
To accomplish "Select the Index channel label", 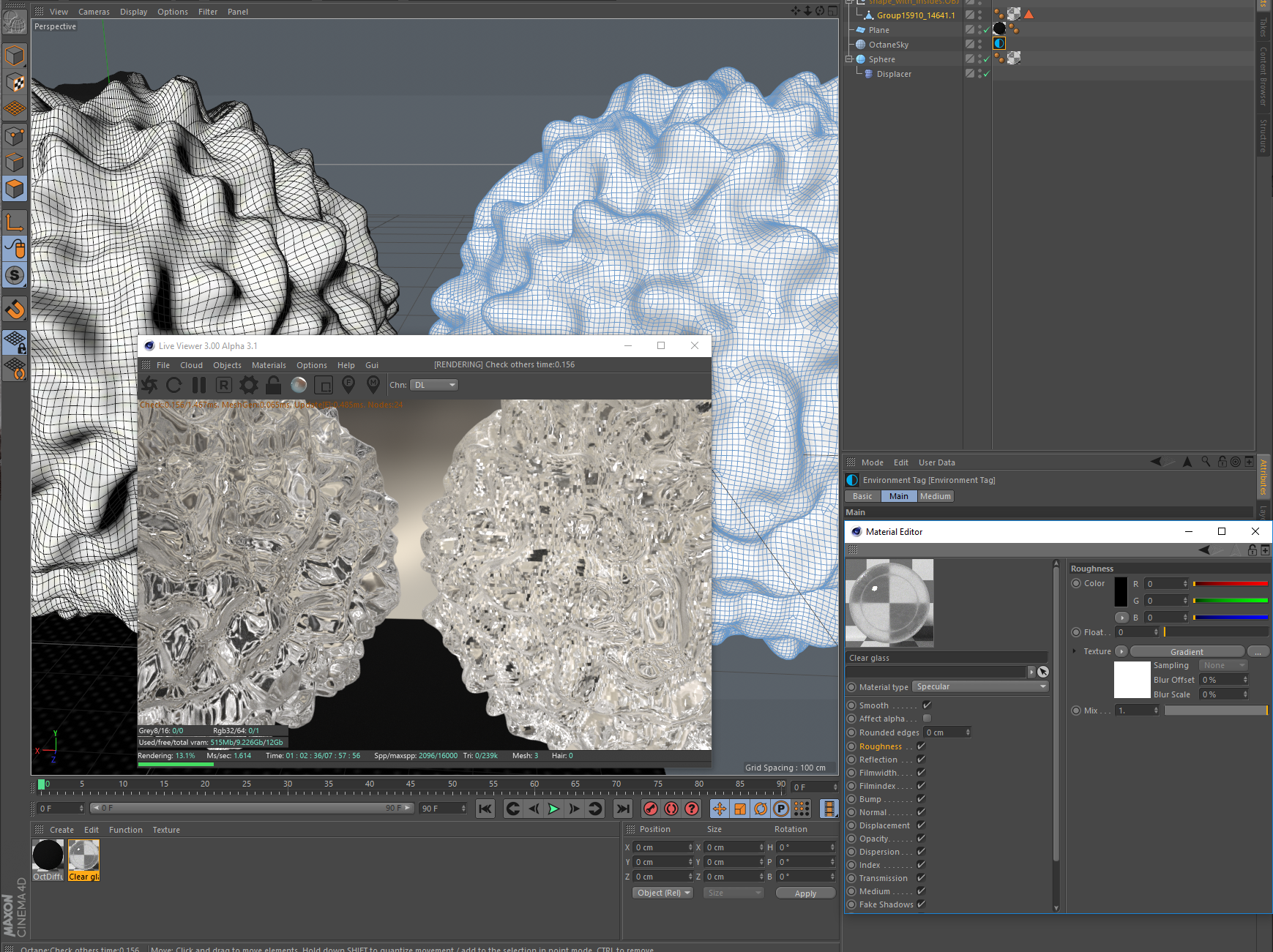I will coord(870,865).
